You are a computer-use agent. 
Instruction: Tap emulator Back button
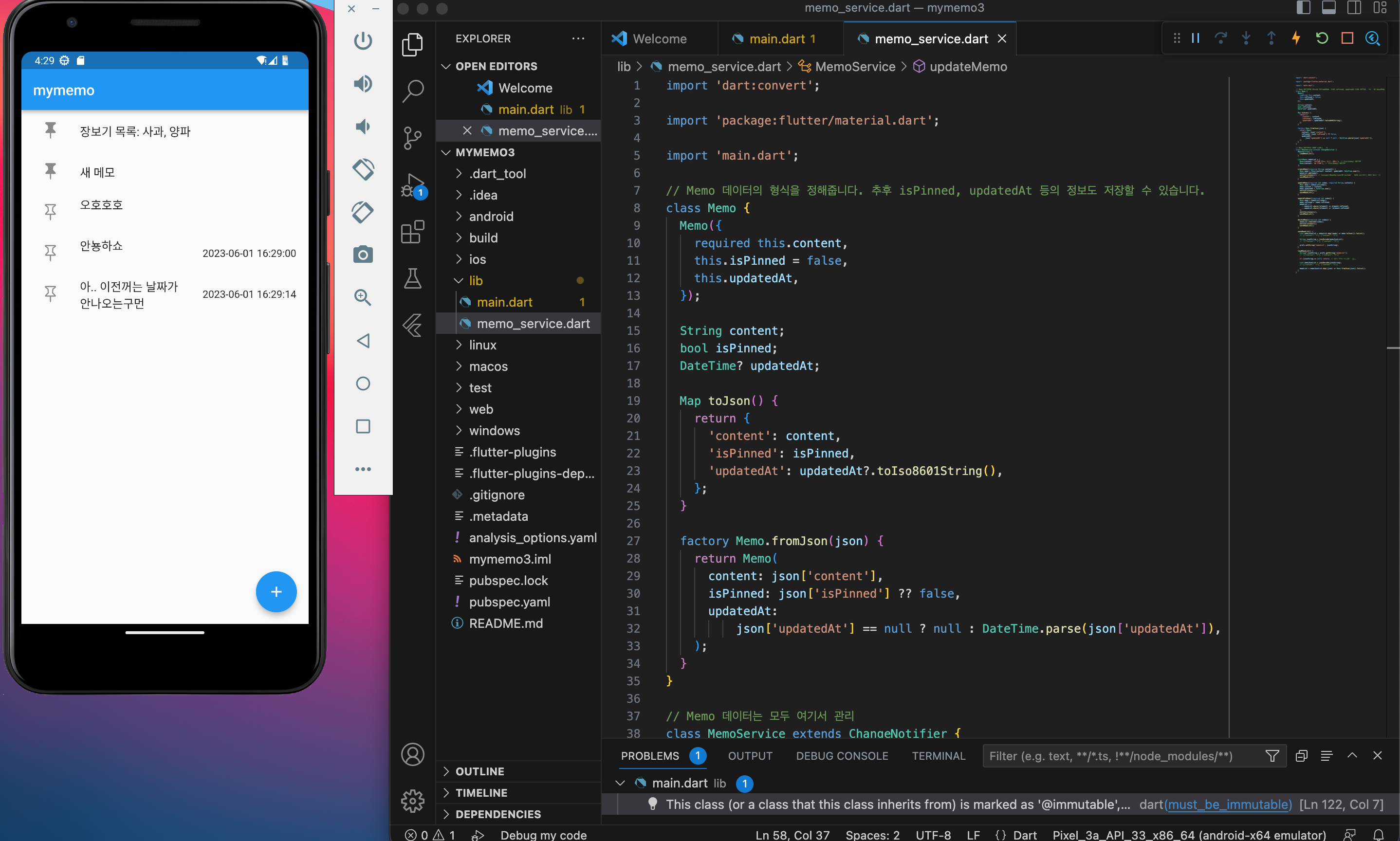pos(363,341)
